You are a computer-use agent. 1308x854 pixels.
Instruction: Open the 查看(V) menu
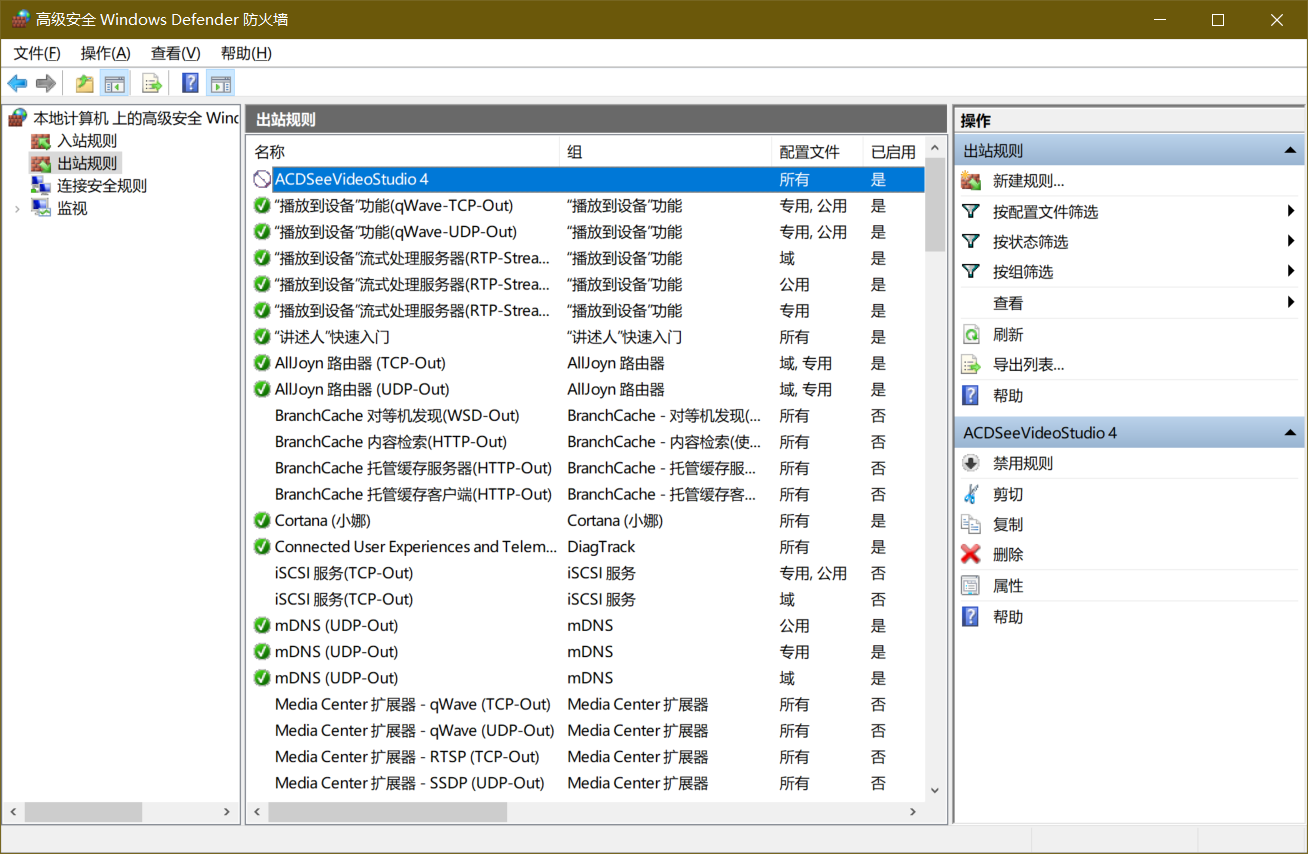point(175,53)
